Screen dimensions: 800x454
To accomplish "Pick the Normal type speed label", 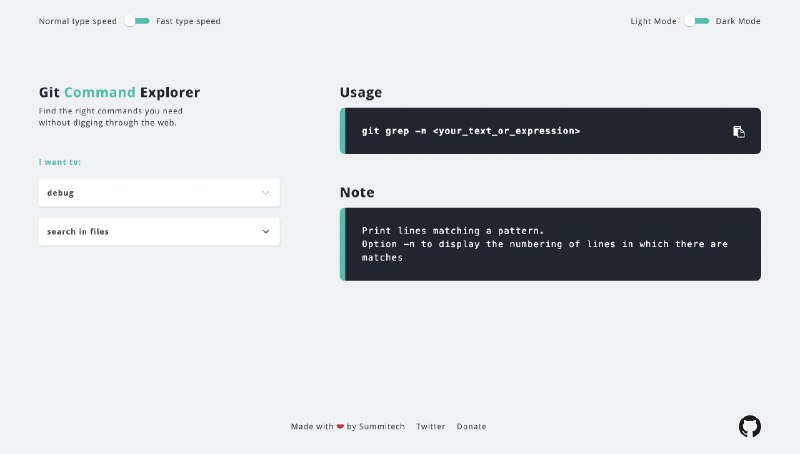I will coord(78,21).
